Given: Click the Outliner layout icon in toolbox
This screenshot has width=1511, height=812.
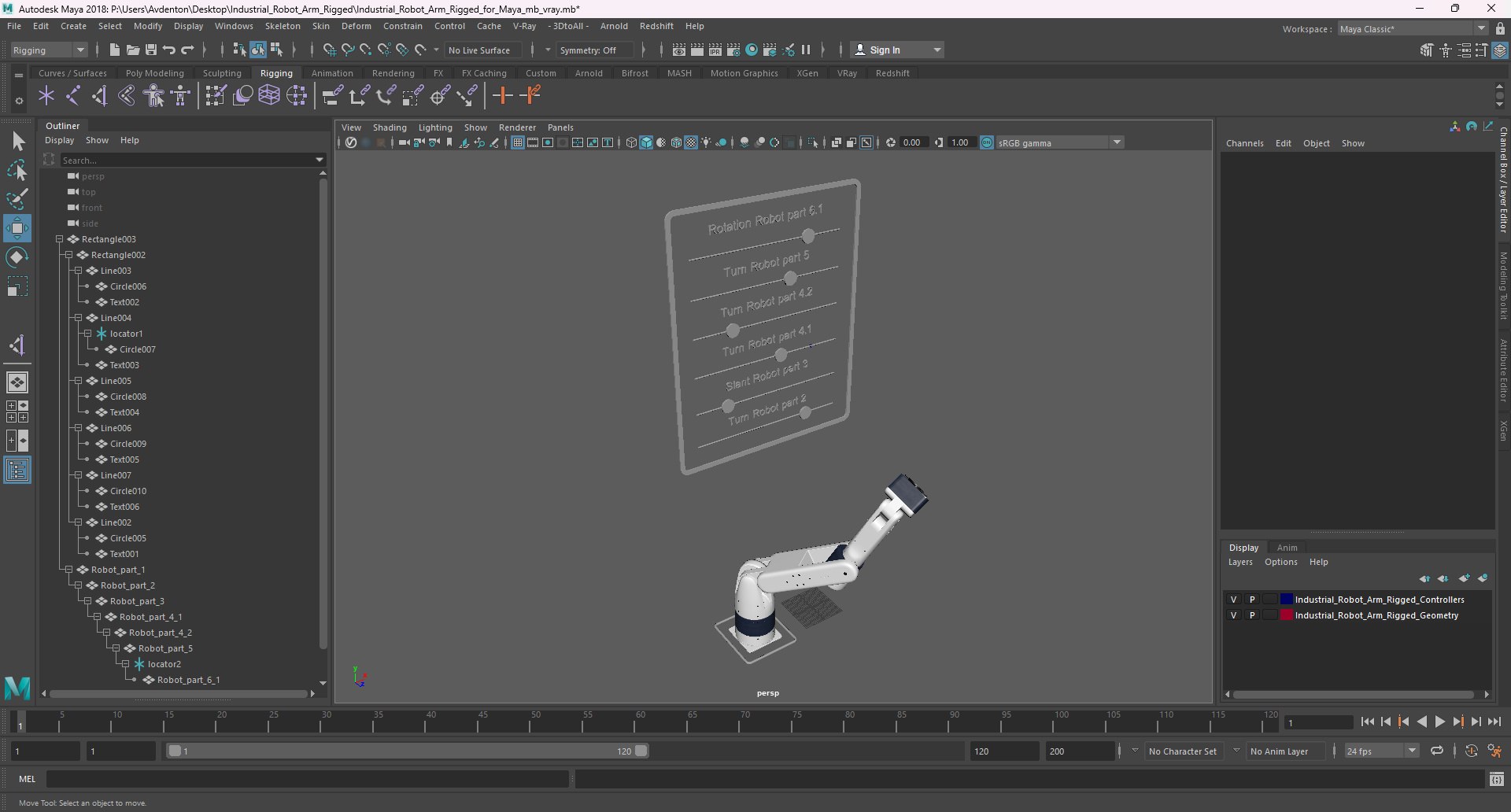Looking at the screenshot, I should pos(17,471).
